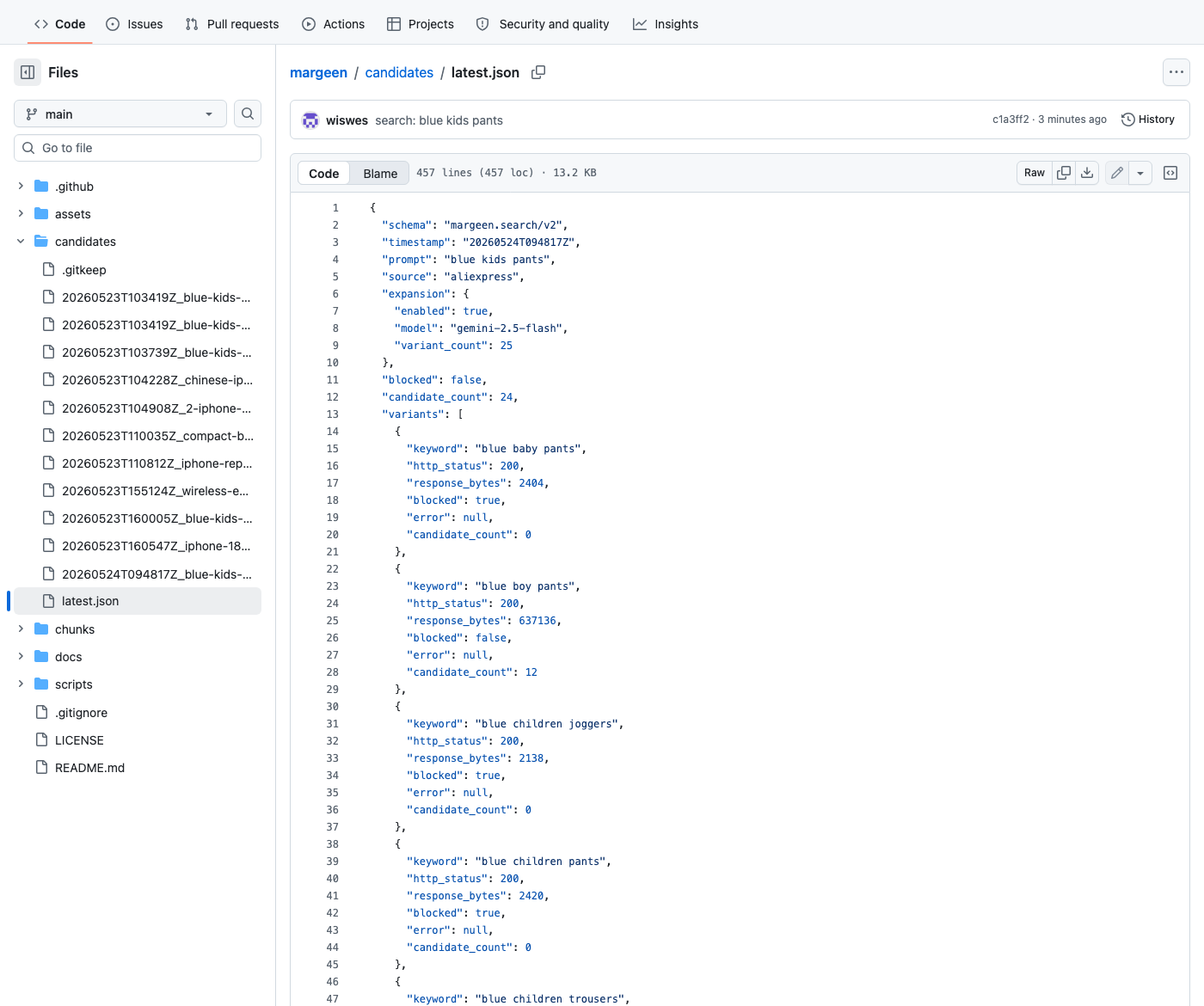The height and width of the screenshot is (1006, 1204).
Task: Expand the scripts folder chevron
Action: click(x=21, y=684)
